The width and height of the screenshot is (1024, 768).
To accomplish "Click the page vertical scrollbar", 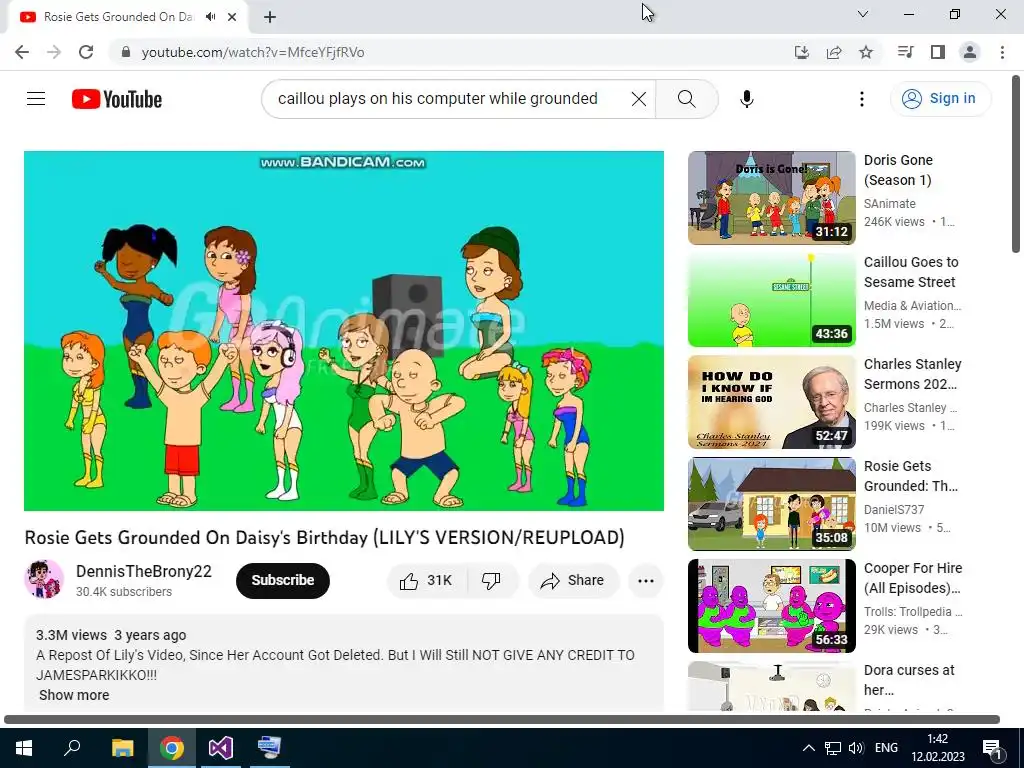I will (1016, 164).
